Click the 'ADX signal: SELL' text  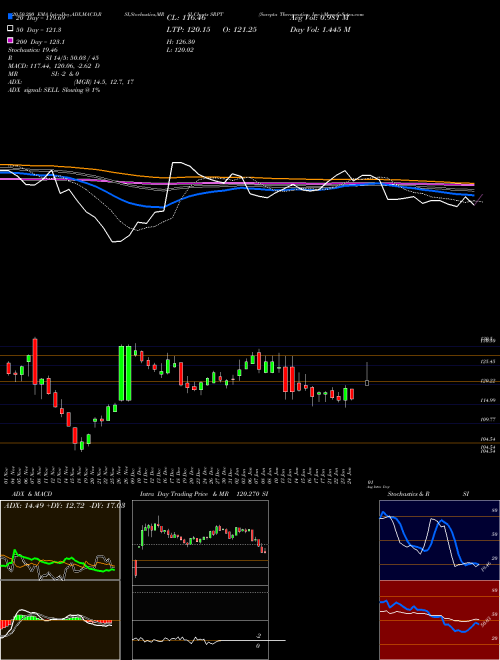[34, 90]
